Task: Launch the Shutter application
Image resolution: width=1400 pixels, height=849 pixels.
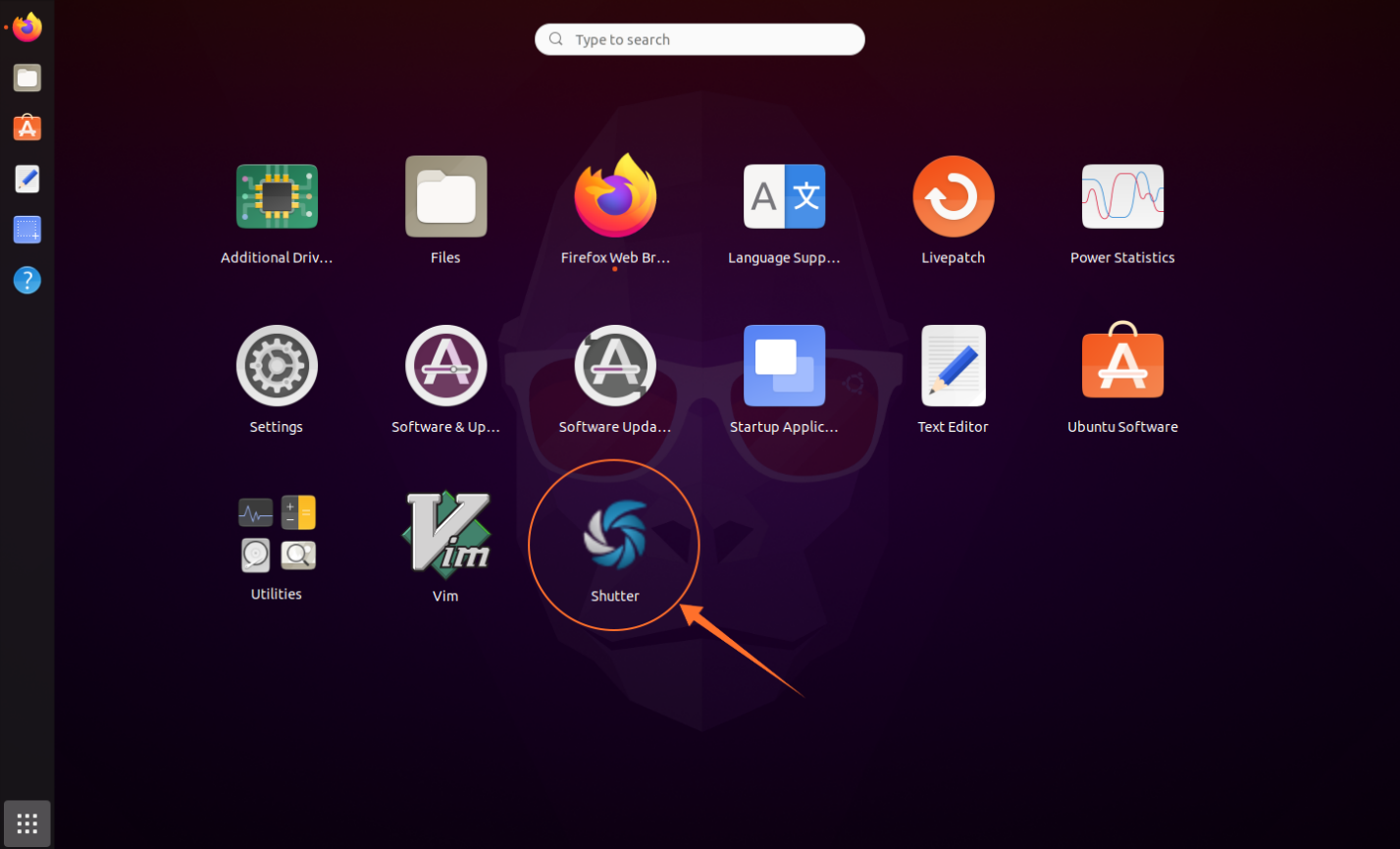Action: tap(615, 535)
